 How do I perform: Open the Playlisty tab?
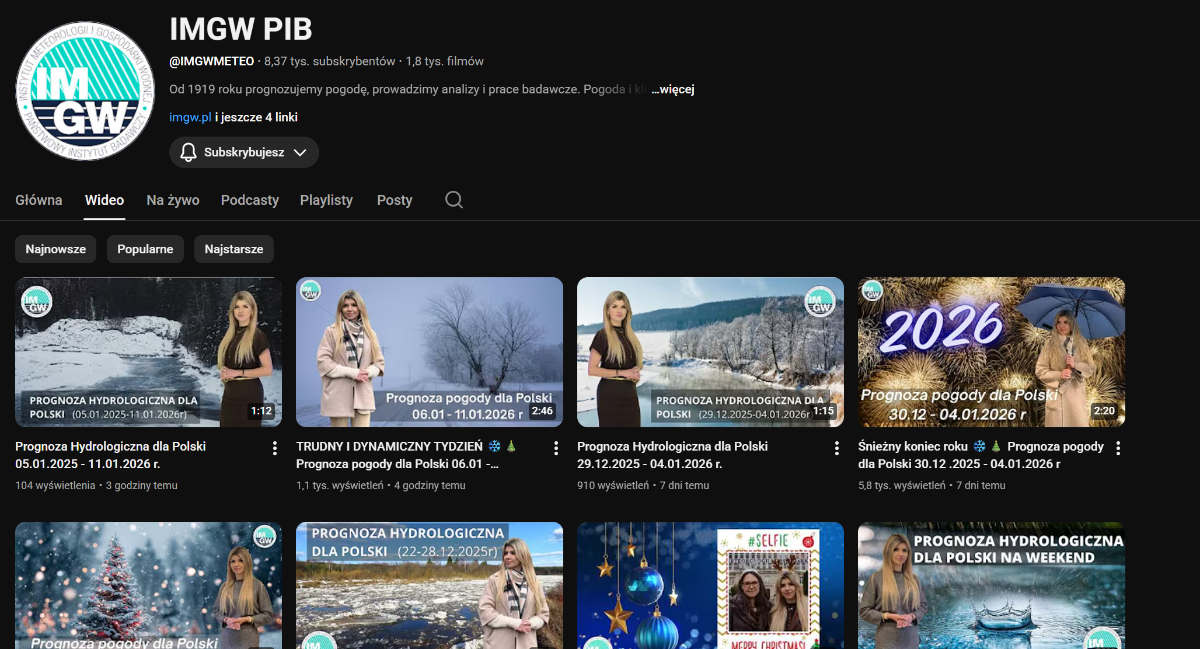click(326, 200)
